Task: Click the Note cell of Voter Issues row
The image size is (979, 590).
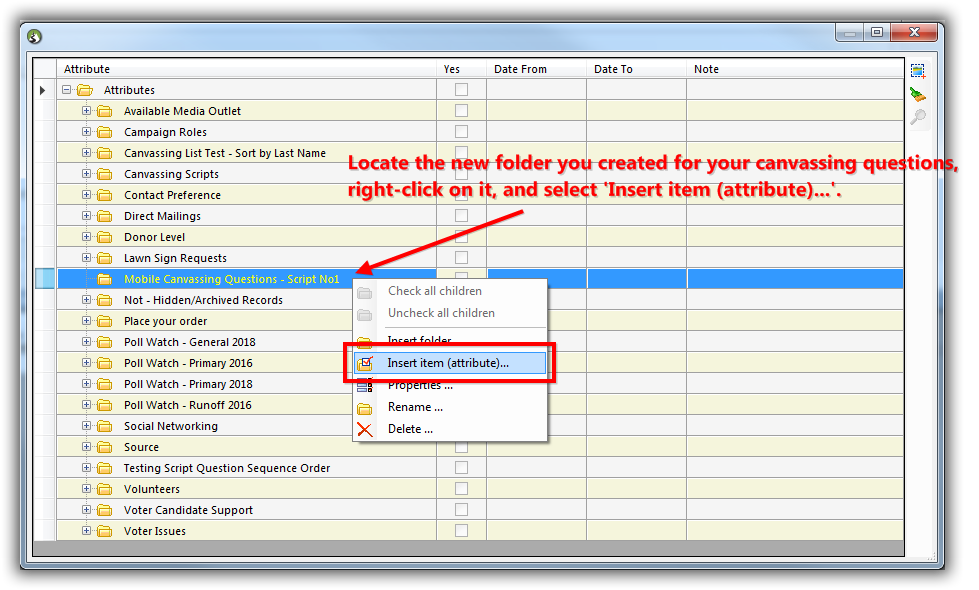Action: tap(795, 531)
